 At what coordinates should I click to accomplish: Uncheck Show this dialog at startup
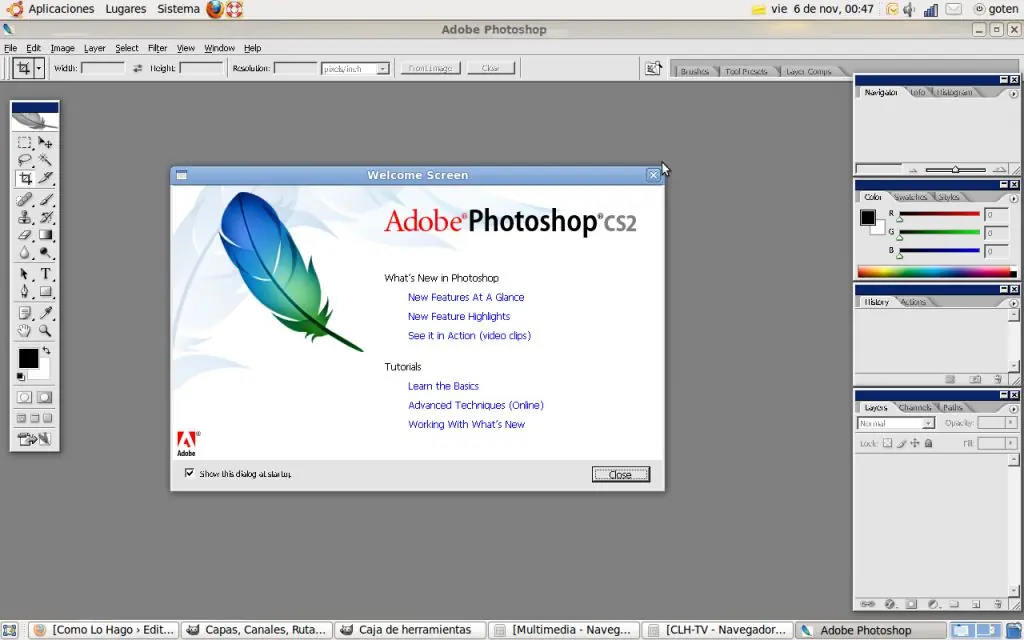coord(189,473)
